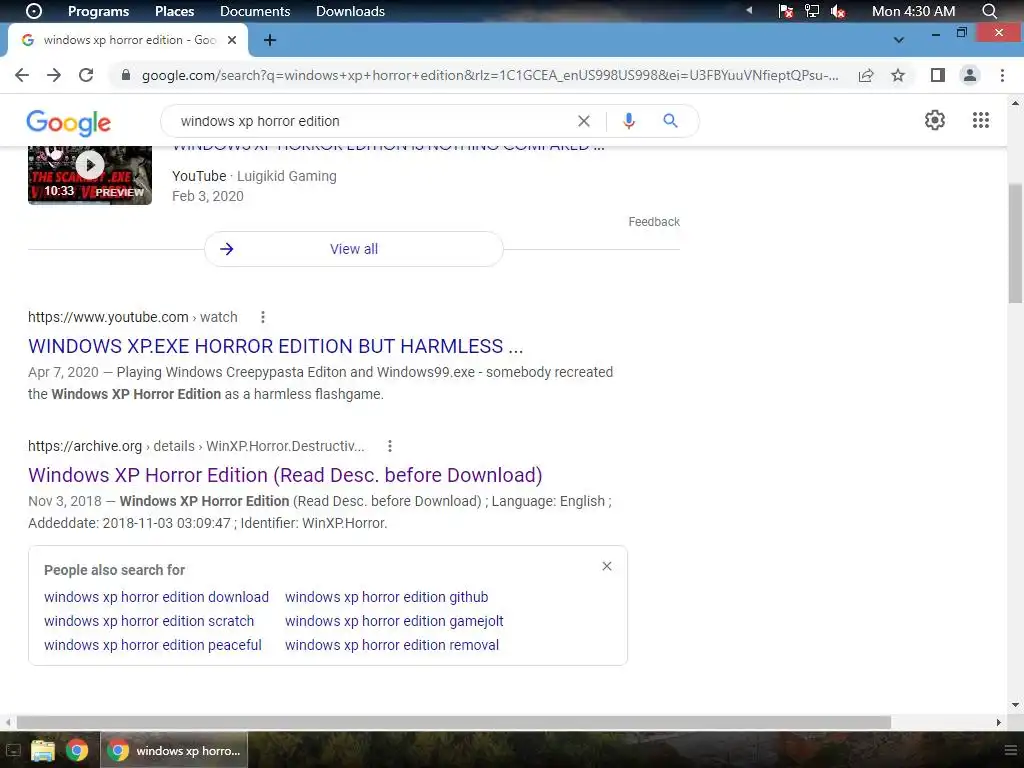Start a voice search with microphone
Image resolution: width=1024 pixels, height=768 pixels.
tap(628, 121)
